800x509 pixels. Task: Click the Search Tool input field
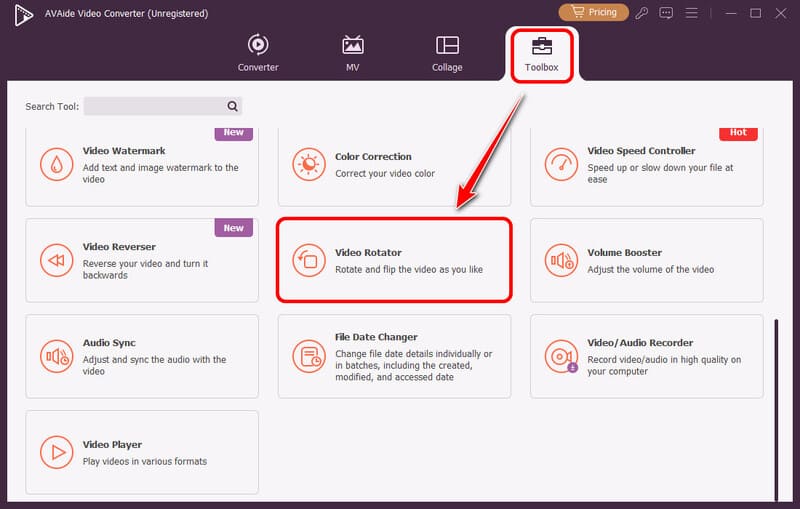tap(163, 106)
